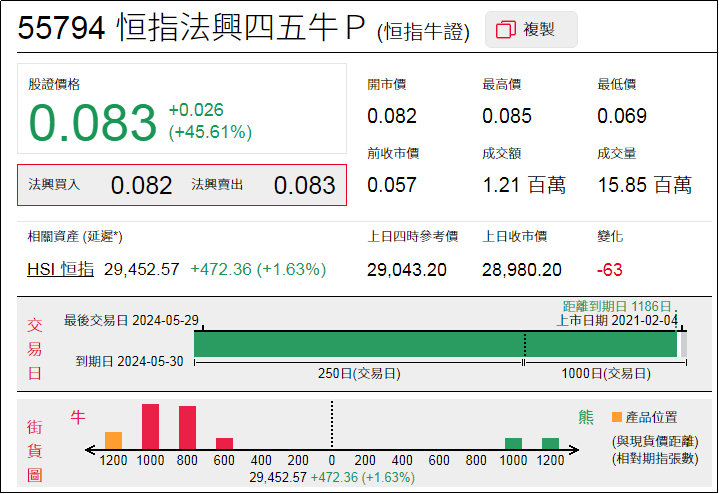The image size is (719, 494).
Task: Click the percentage change (+45.61%)
Action: click(210, 132)
